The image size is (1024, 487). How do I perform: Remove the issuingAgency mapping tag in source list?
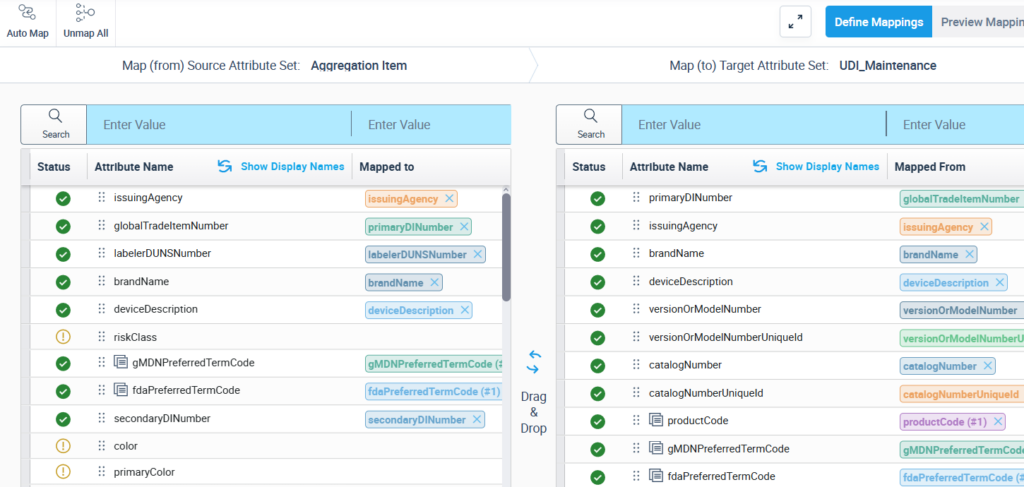pyautogui.click(x=449, y=198)
